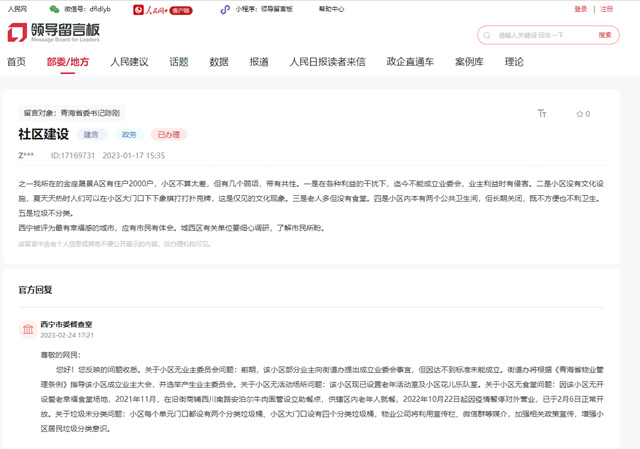Click the 官方回复 section heading
Image resolution: width=640 pixels, height=449 pixels.
(35, 290)
